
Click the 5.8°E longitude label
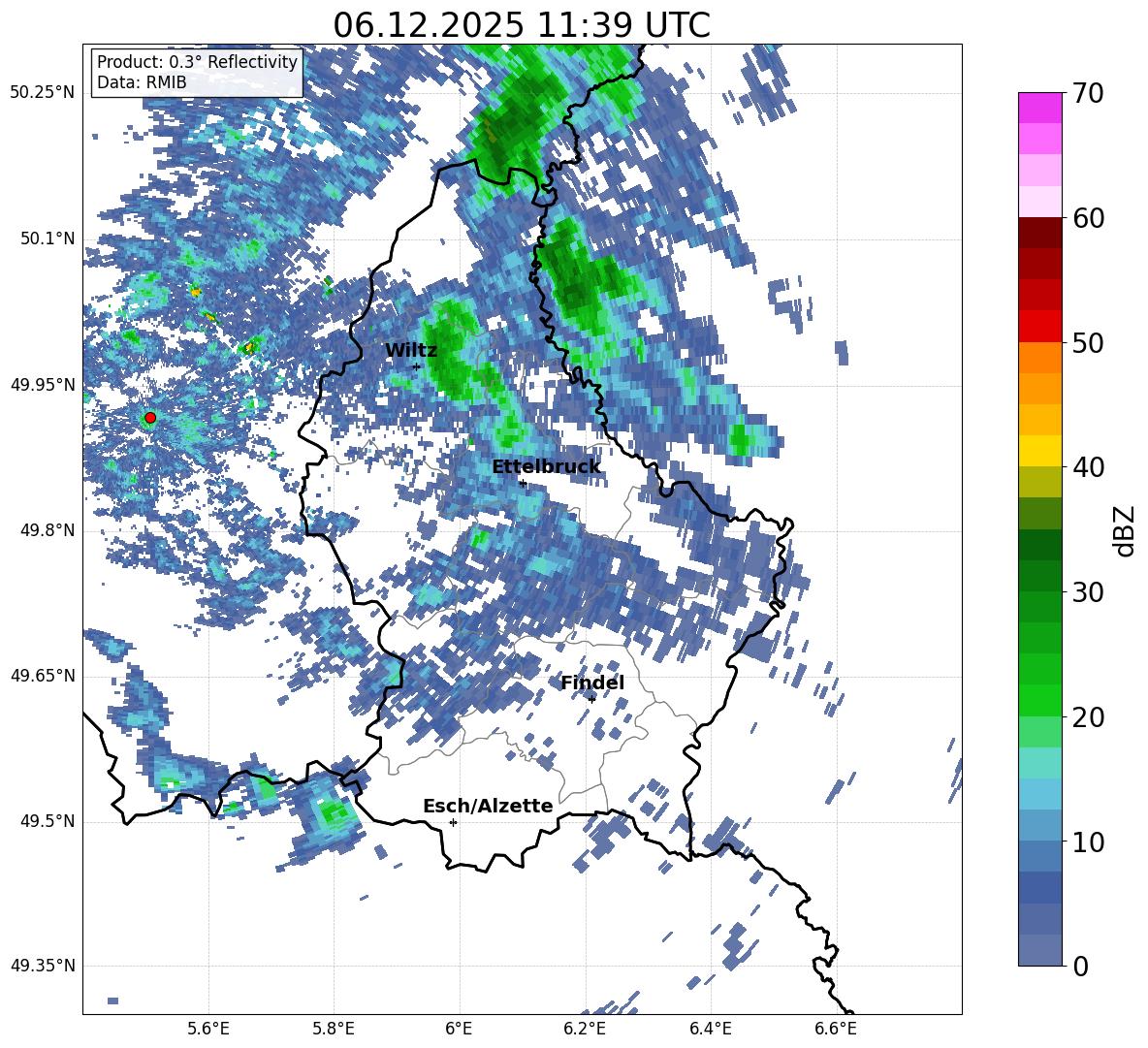[x=334, y=1029]
